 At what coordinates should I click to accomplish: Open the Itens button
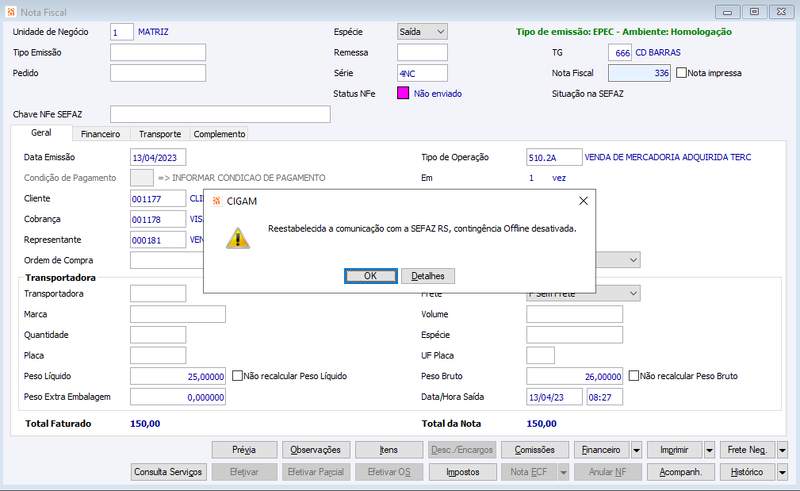(389, 450)
